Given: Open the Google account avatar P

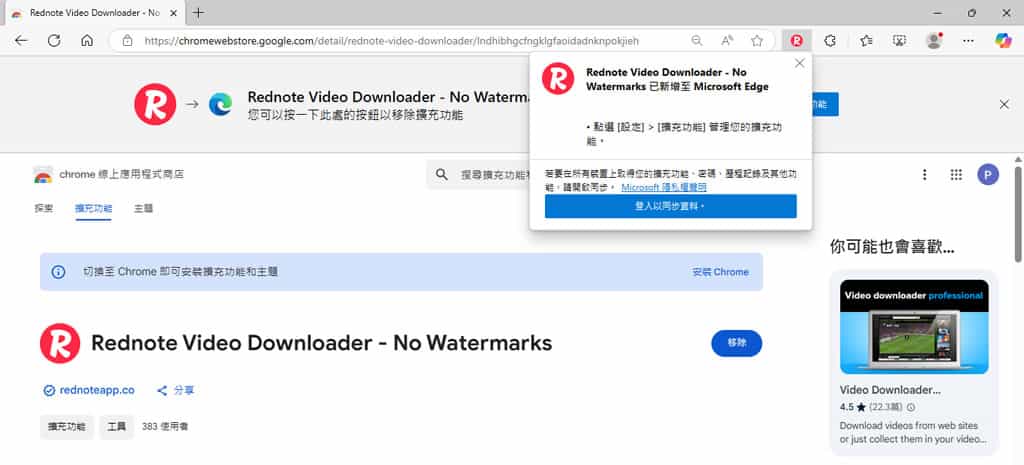Looking at the screenshot, I should [988, 174].
